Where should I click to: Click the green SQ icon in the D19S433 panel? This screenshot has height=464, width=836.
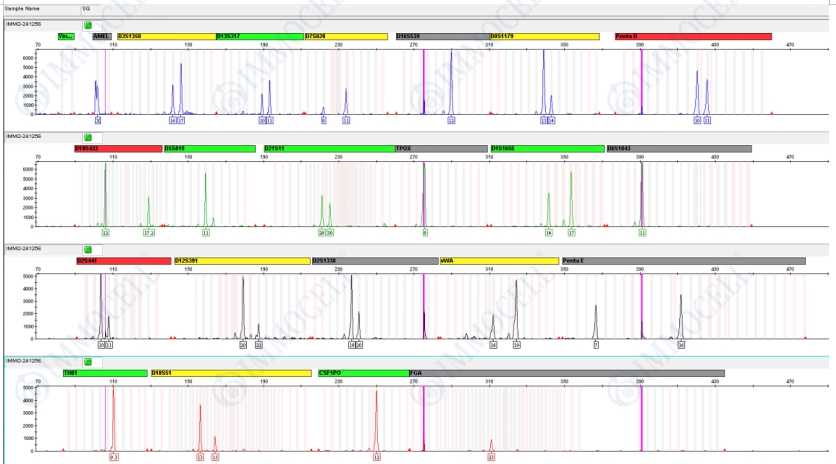point(87,135)
